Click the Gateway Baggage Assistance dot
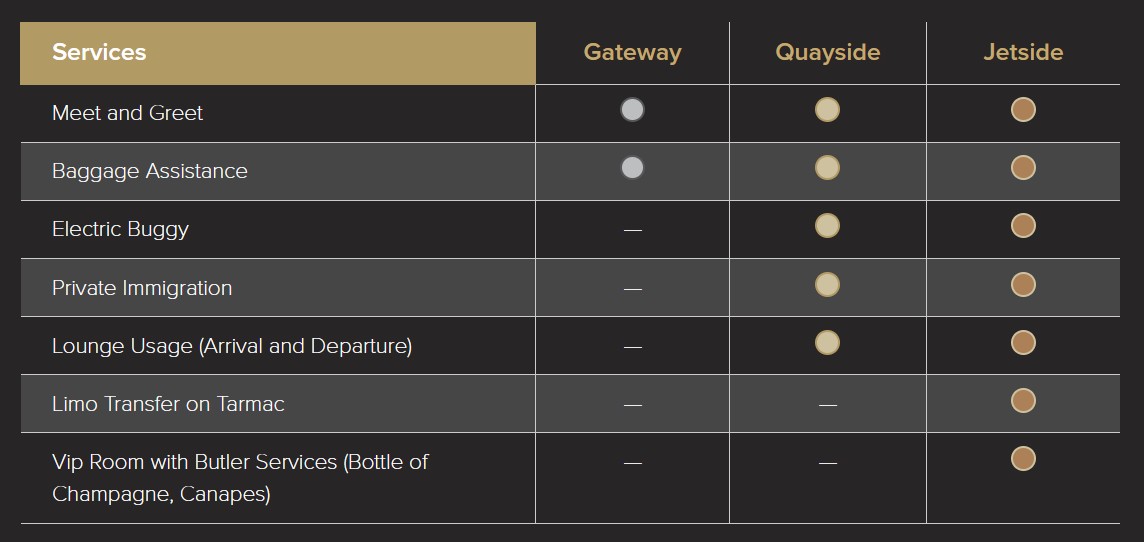 click(632, 168)
